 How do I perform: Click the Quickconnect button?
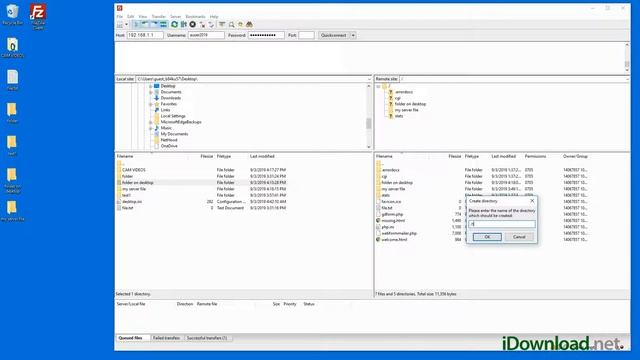point(333,35)
